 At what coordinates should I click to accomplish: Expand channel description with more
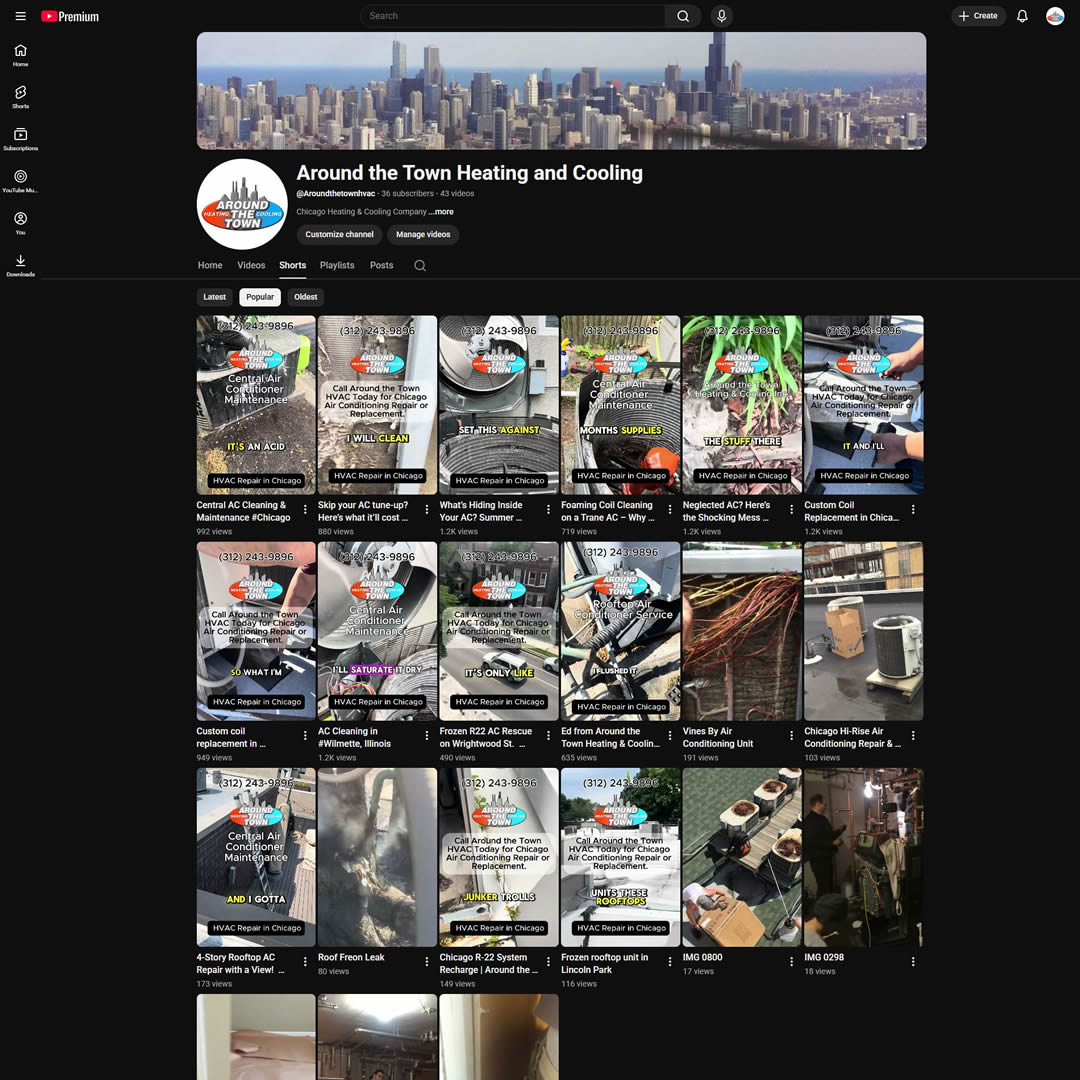442,212
